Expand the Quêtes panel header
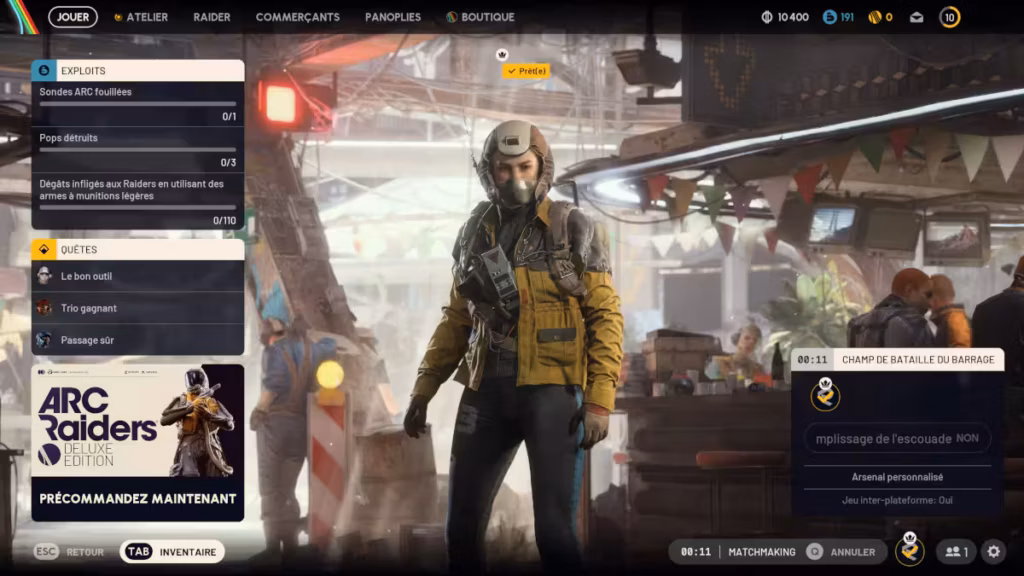Image resolution: width=1024 pixels, height=576 pixels. [x=138, y=249]
